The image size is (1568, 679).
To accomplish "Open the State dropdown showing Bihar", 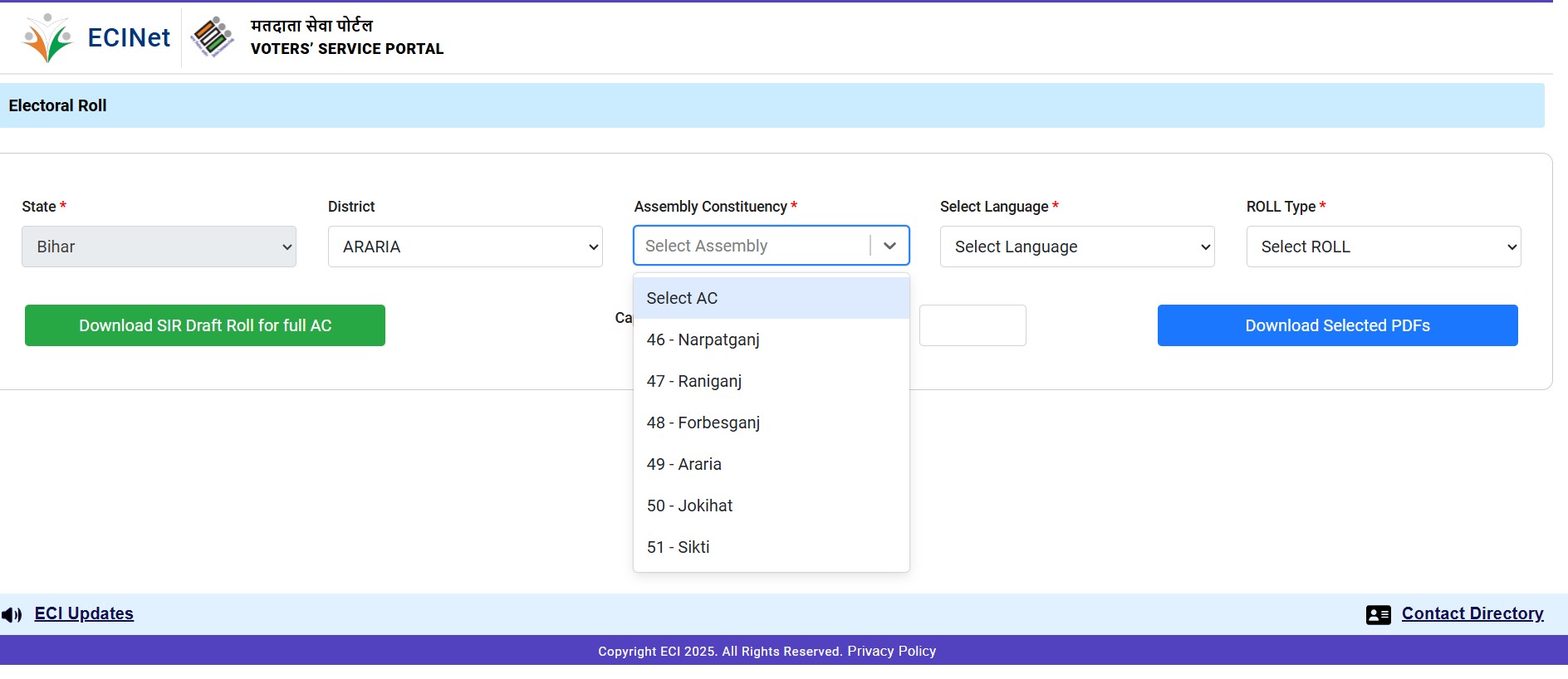I will 159,247.
